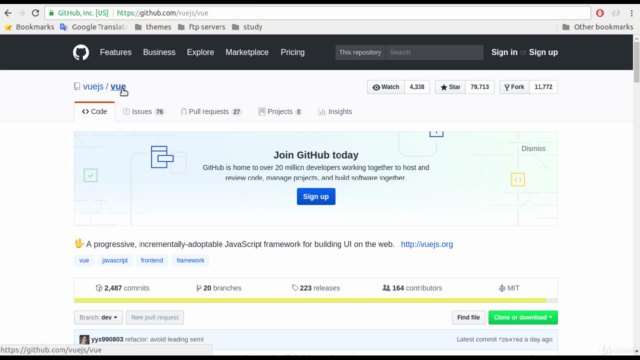The width and height of the screenshot is (640, 360).
Task: Switch to the Insights tab
Action: [335, 111]
